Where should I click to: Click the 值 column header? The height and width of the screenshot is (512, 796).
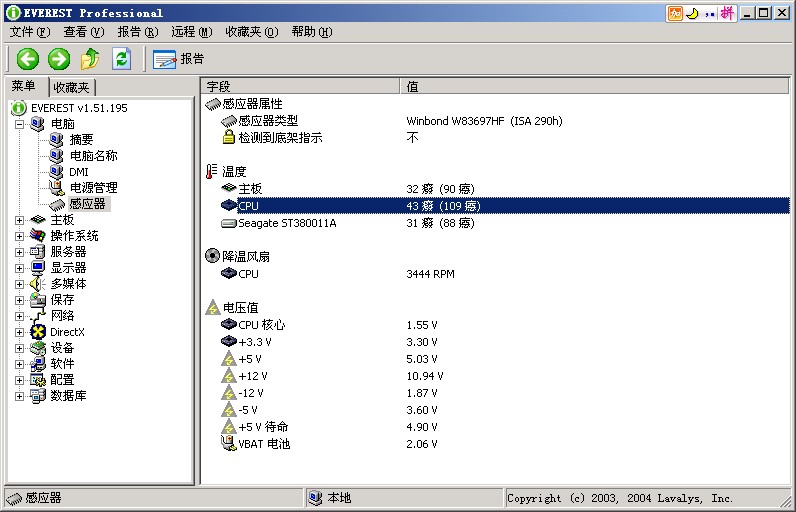pyautogui.click(x=594, y=87)
